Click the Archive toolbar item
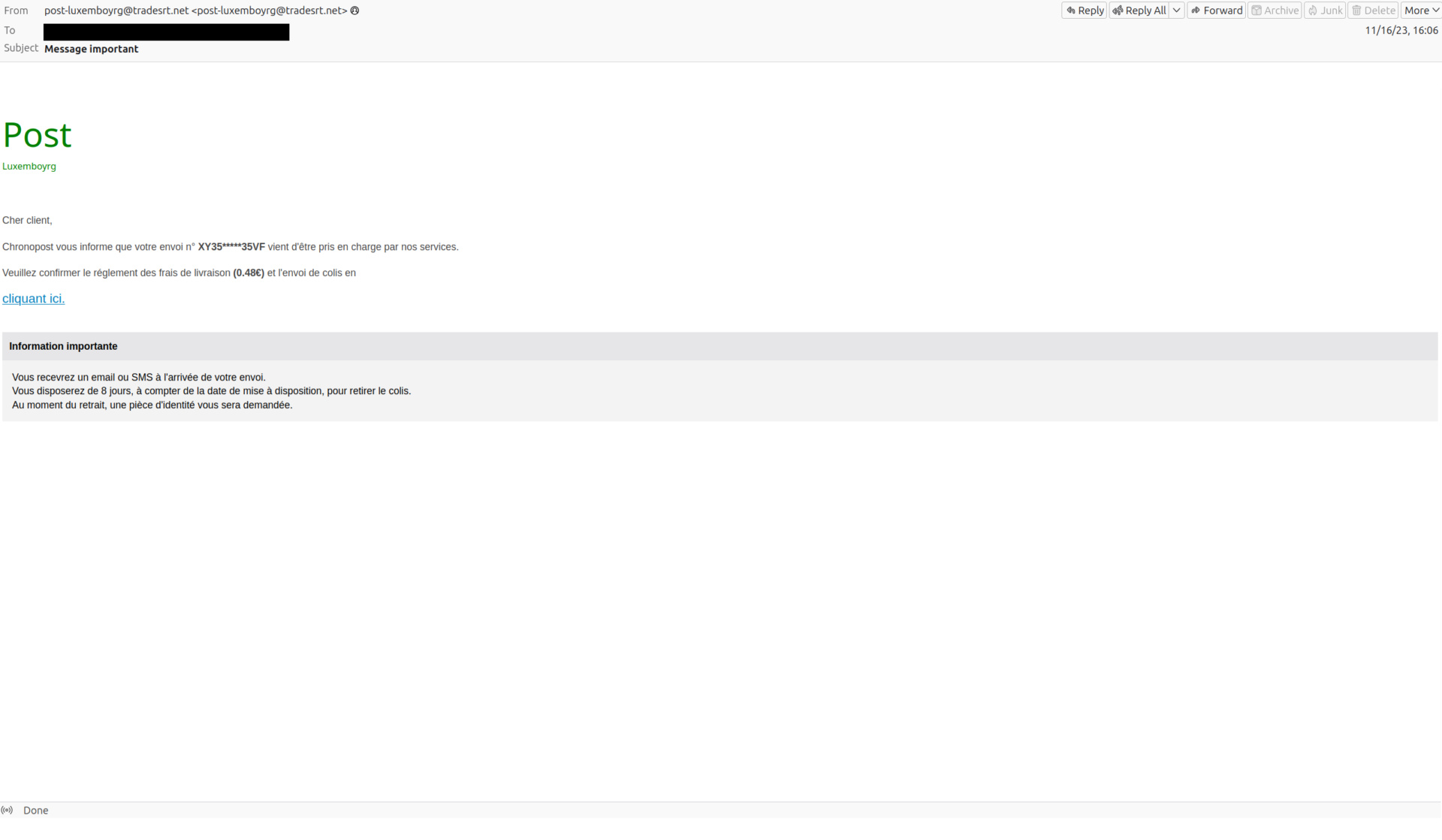Screen dimensions: 1442x840 [x=1276, y=10]
